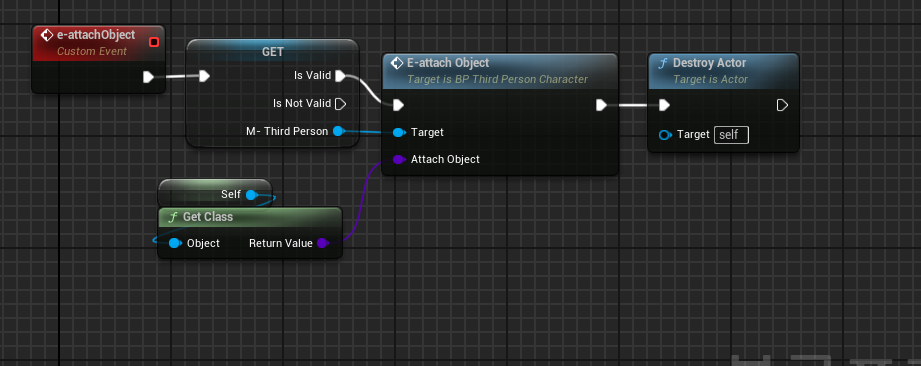921x366 pixels.
Task: Click the exec output pin of e-attachObject event
Action: point(148,76)
